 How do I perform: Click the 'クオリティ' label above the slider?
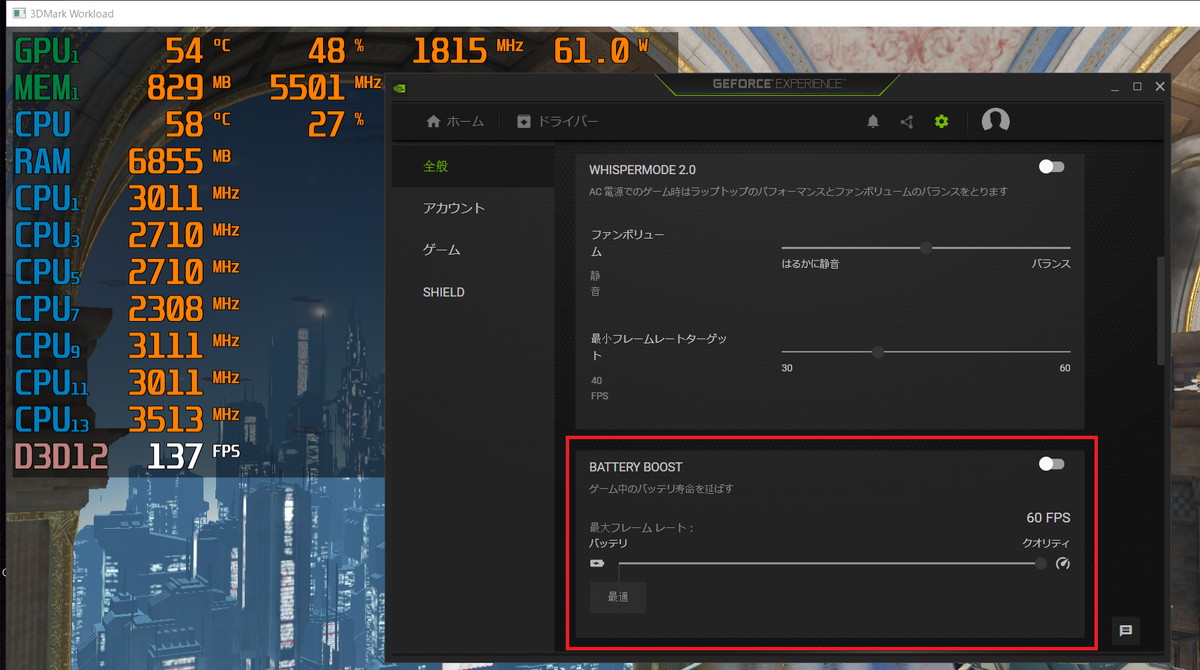pyautogui.click(x=1046, y=543)
